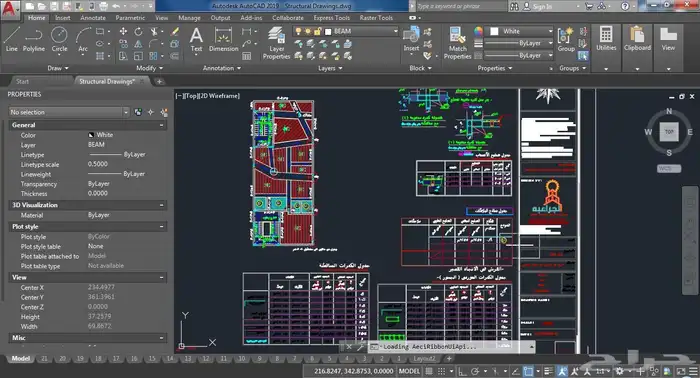Click Match Properties tool
The width and height of the screenshot is (700, 378).
point(458,43)
